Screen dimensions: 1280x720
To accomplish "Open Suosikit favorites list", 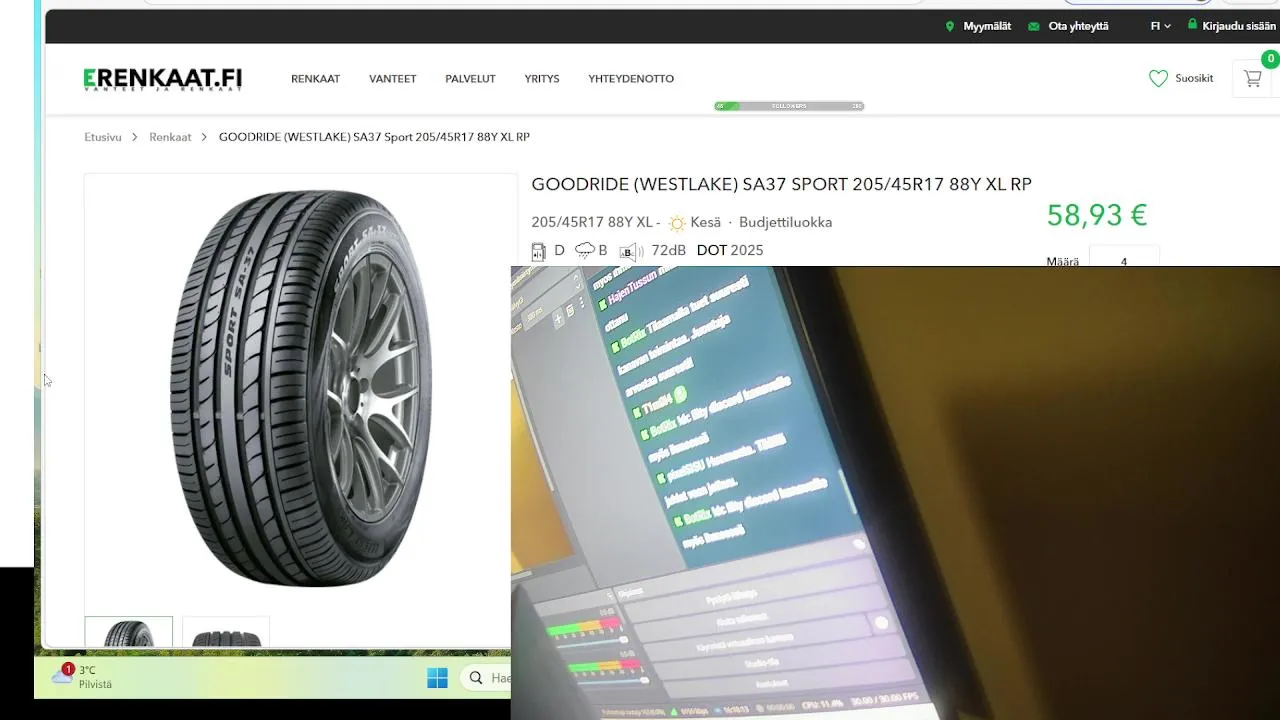I will coord(1194,78).
